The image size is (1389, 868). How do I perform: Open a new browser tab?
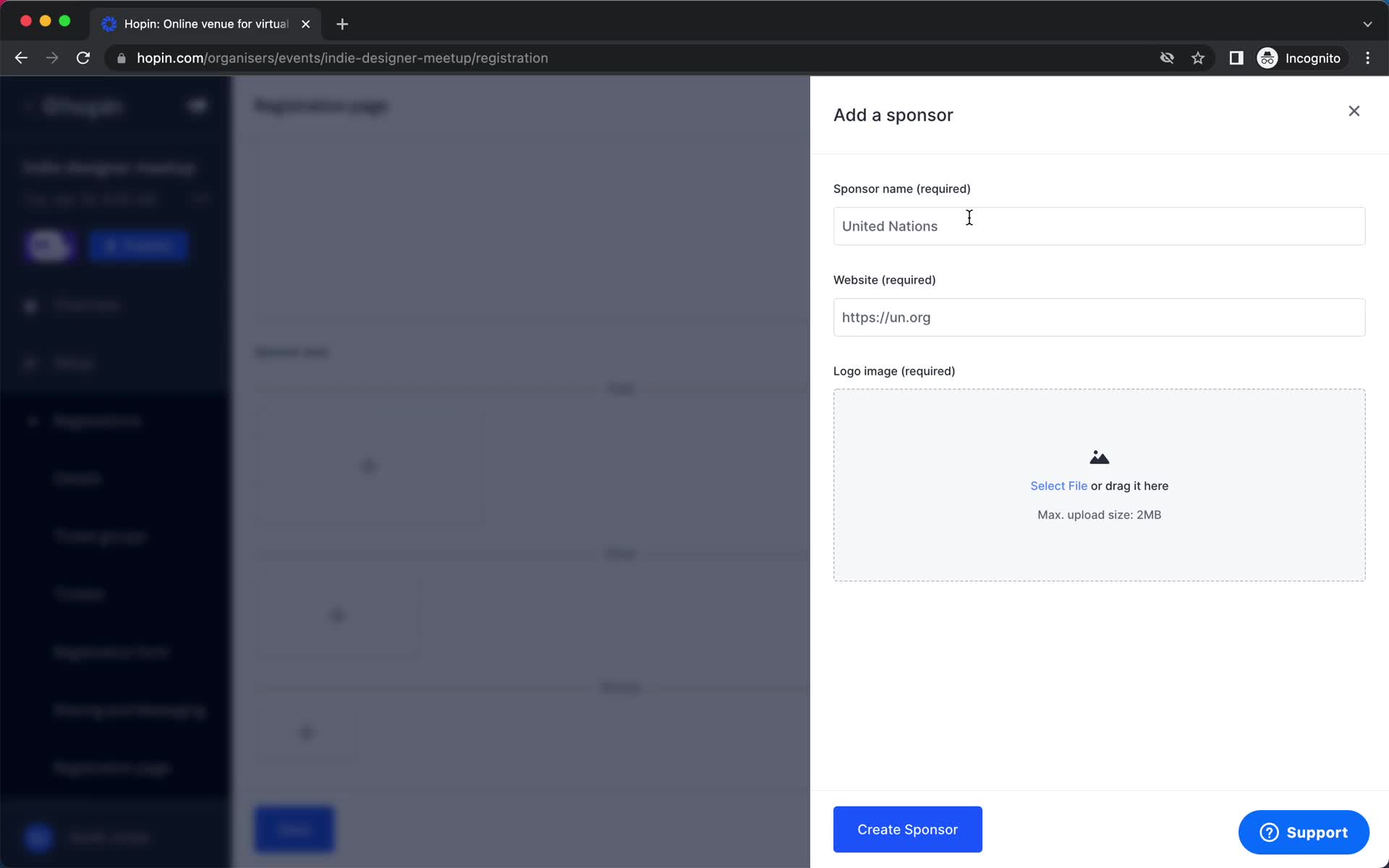[x=342, y=24]
